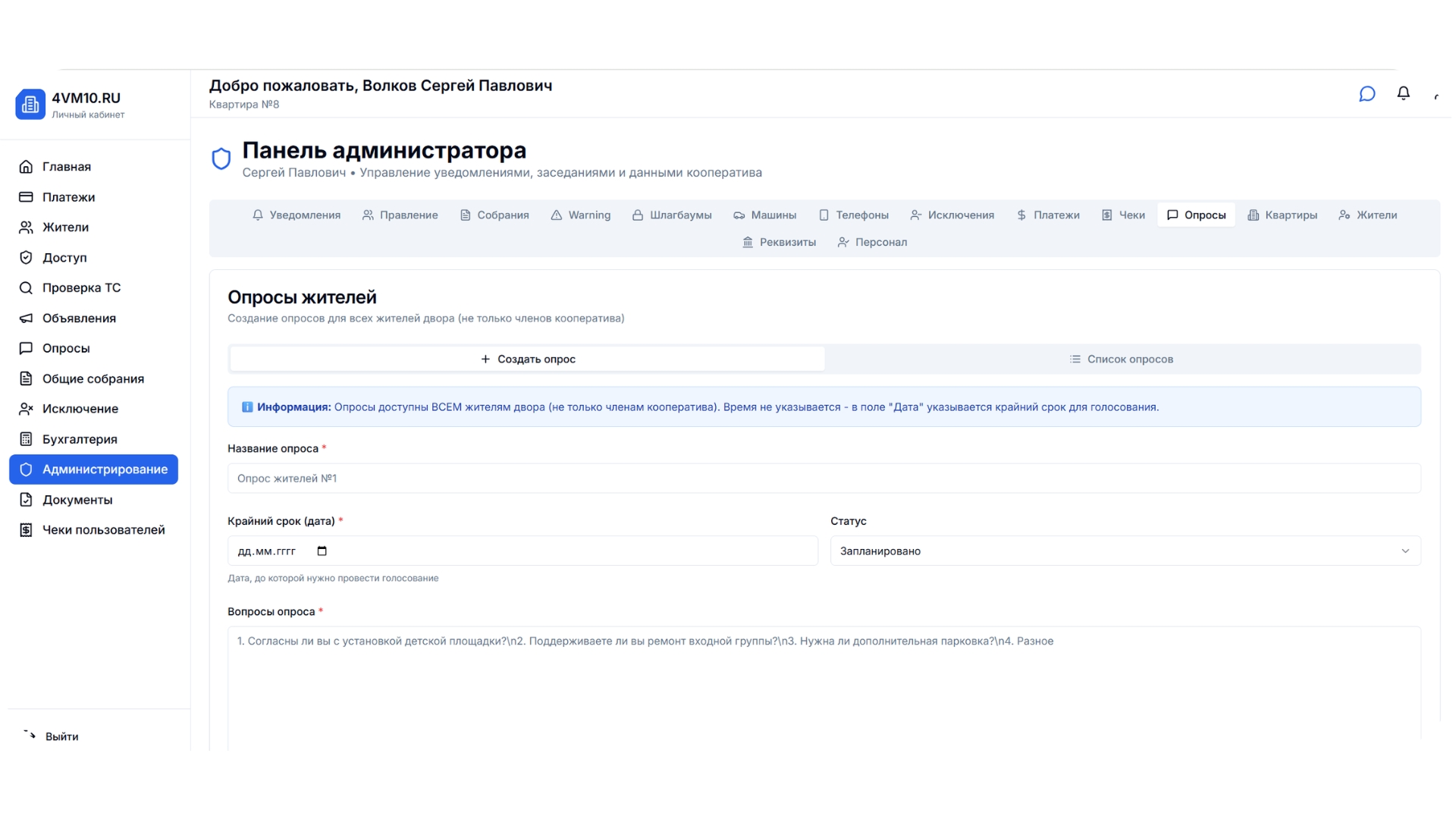Expand the Квартиры tab panel
Screen dimensions: 1456x819
pos(1282,215)
